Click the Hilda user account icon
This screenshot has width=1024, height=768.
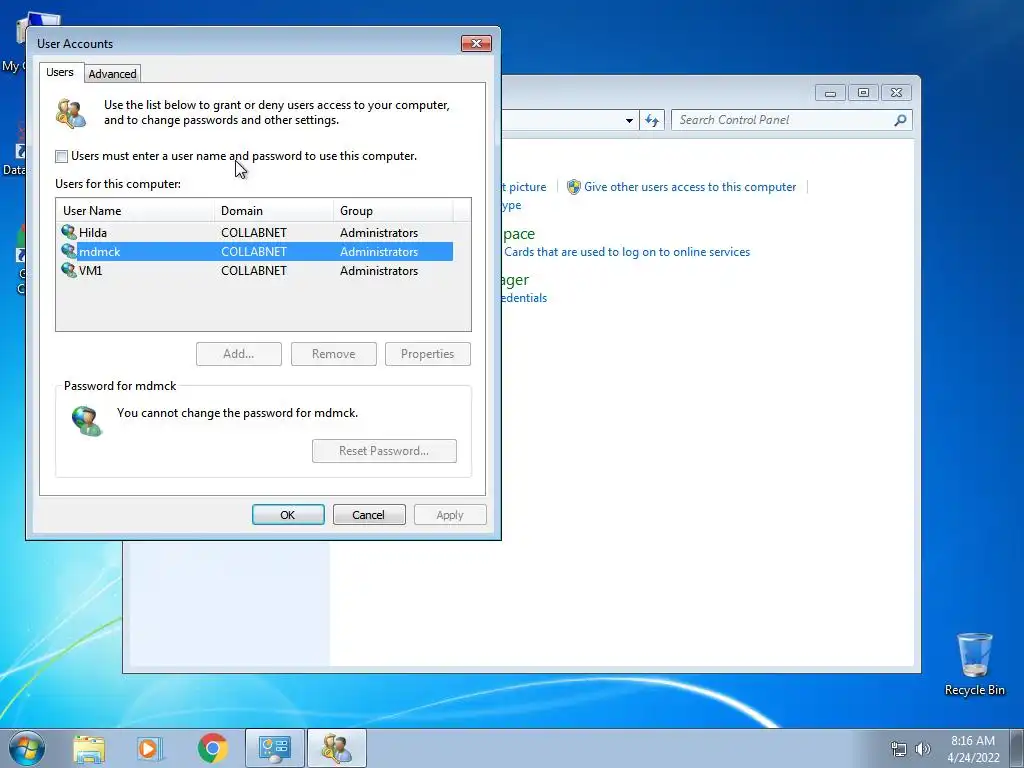(x=69, y=232)
